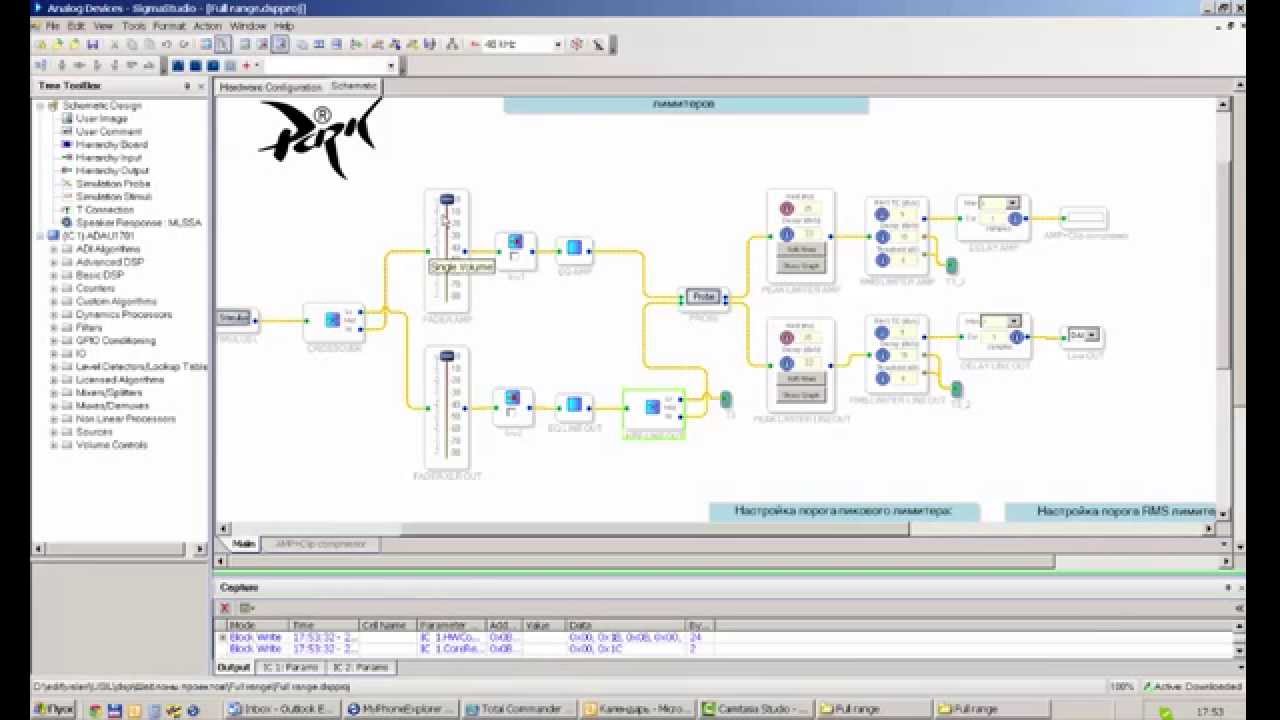Click the Fader AMP volume slider knob

[447, 199]
